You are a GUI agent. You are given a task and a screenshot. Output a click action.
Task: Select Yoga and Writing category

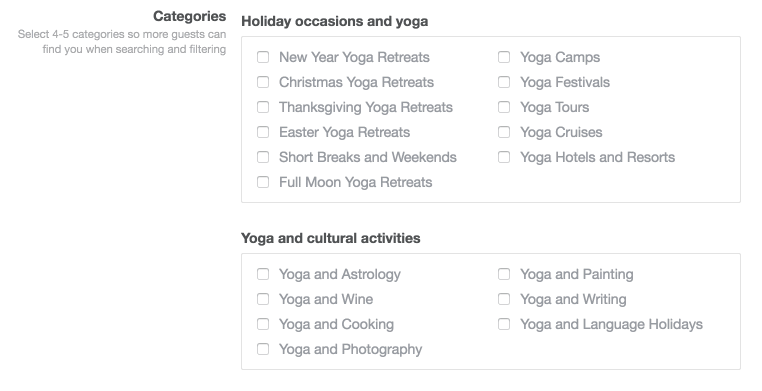pyautogui.click(x=504, y=299)
